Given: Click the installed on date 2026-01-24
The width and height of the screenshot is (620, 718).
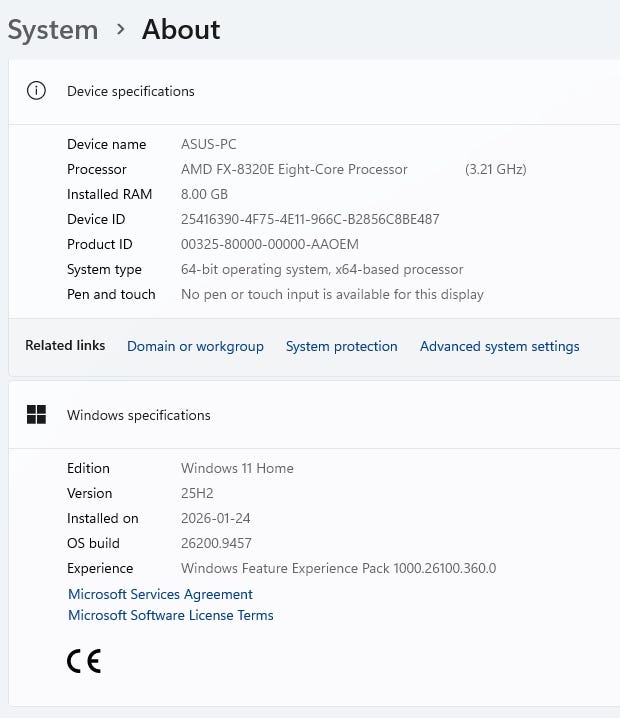Looking at the screenshot, I should (x=216, y=518).
